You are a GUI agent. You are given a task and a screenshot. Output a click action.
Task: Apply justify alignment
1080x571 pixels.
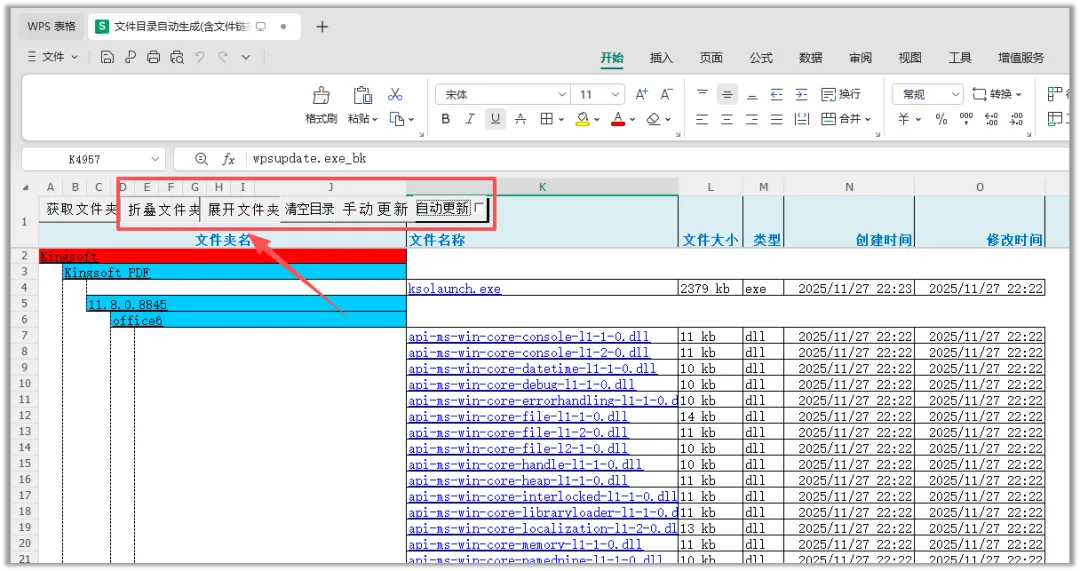[777, 119]
